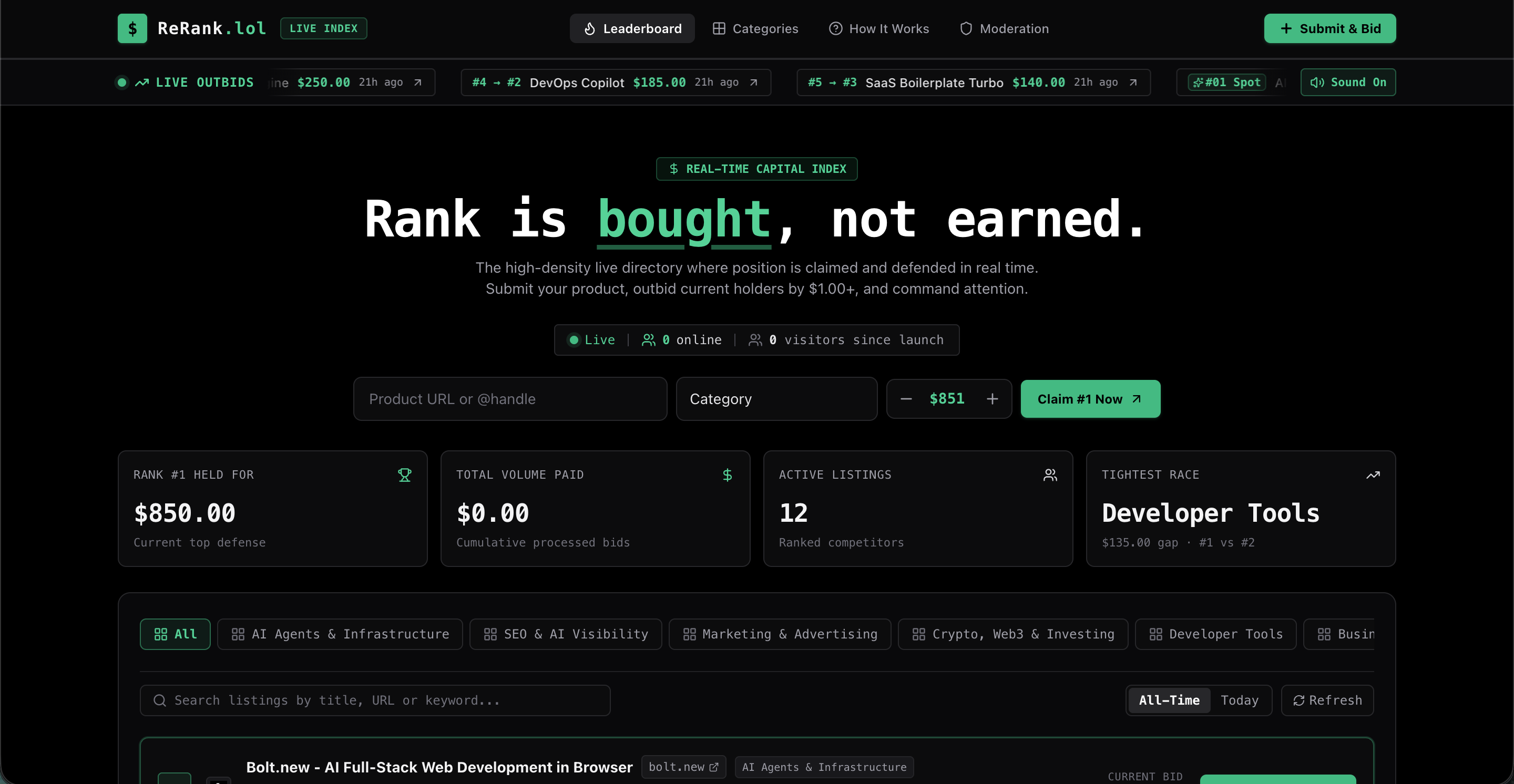Filter by Developer Tools category chip
The width and height of the screenshot is (1514, 784).
click(x=1215, y=634)
